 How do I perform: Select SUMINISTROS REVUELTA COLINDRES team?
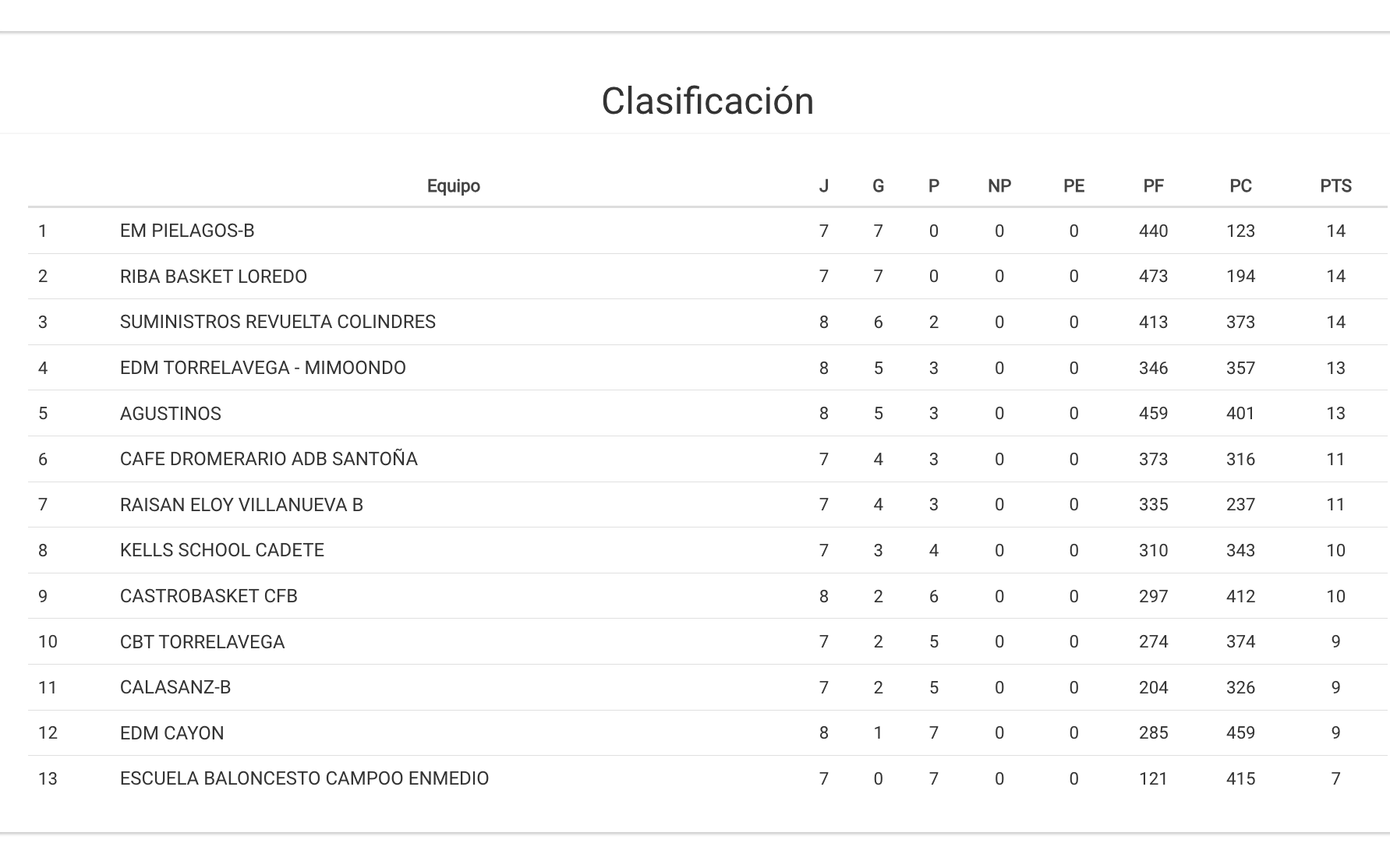(x=278, y=322)
